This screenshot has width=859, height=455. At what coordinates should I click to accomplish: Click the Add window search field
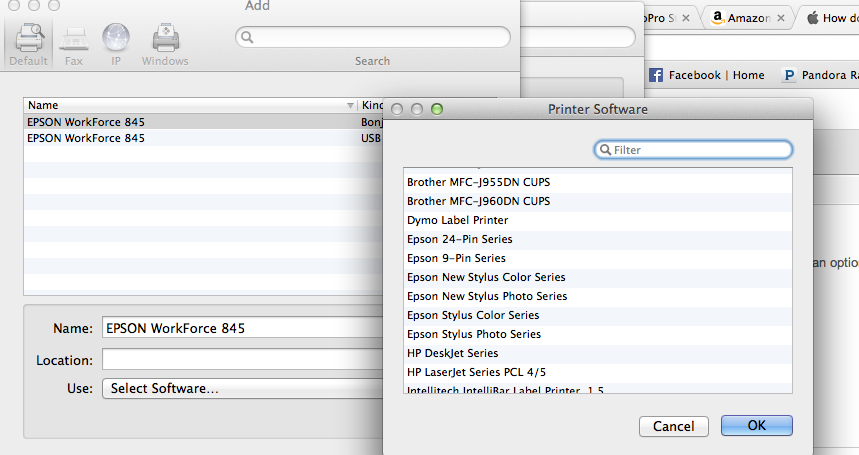[373, 37]
